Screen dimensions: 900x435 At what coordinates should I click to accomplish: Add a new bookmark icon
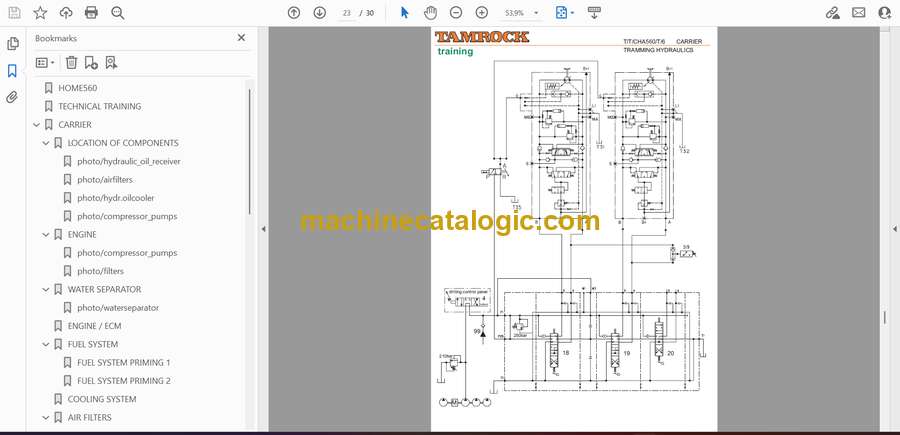(x=91, y=63)
